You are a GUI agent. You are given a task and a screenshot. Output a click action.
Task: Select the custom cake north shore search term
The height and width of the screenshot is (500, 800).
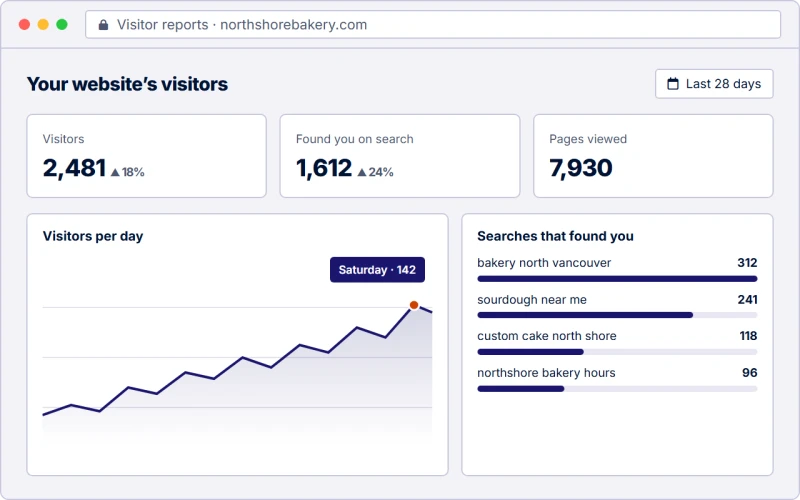pos(546,336)
